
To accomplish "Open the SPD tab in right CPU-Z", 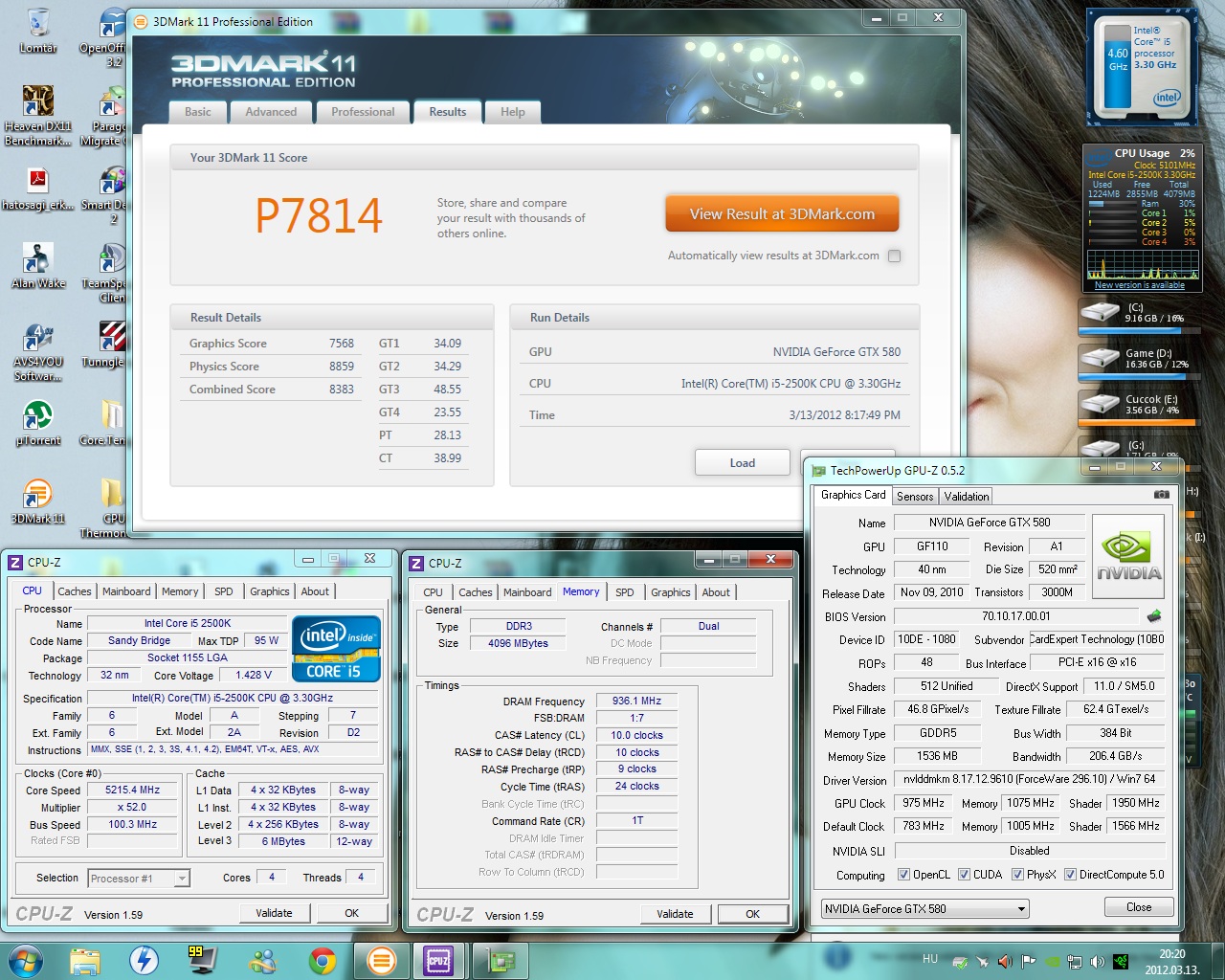I will pyautogui.click(x=625, y=592).
